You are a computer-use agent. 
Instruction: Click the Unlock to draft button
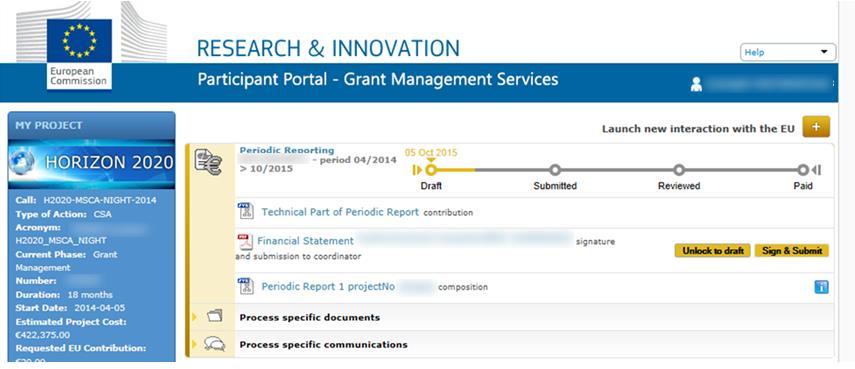713,251
